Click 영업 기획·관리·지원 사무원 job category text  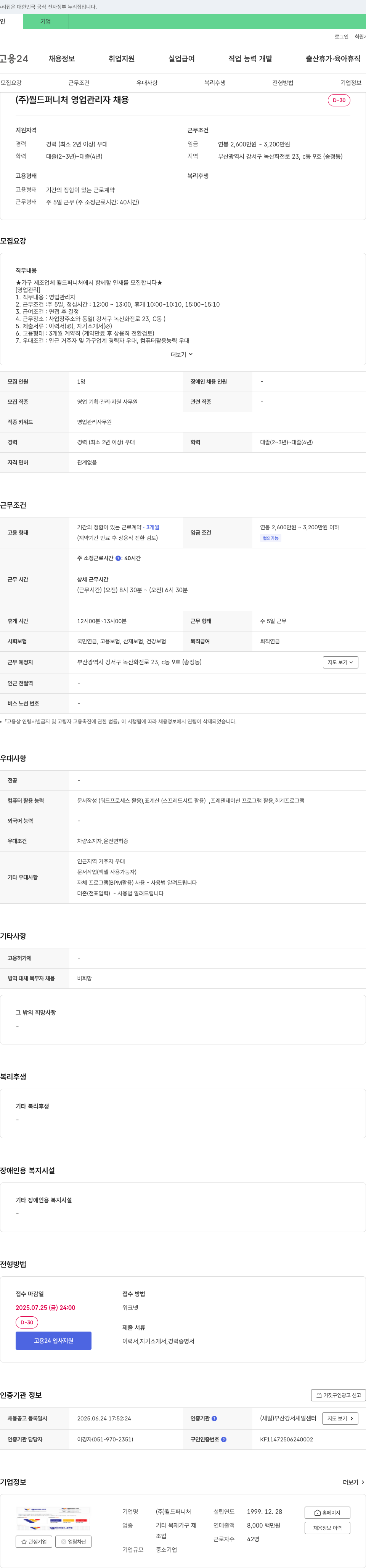pos(107,402)
